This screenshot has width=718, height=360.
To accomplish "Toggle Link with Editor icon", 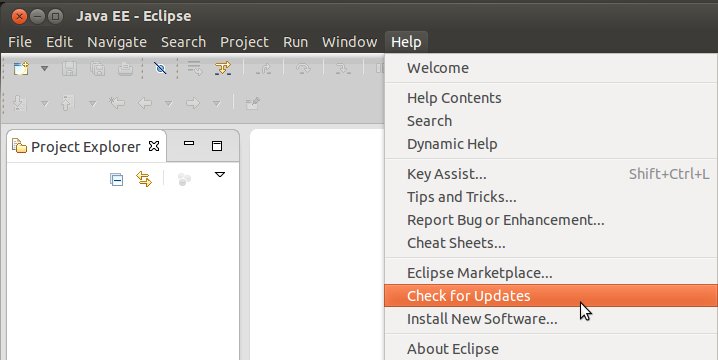I will (x=144, y=179).
